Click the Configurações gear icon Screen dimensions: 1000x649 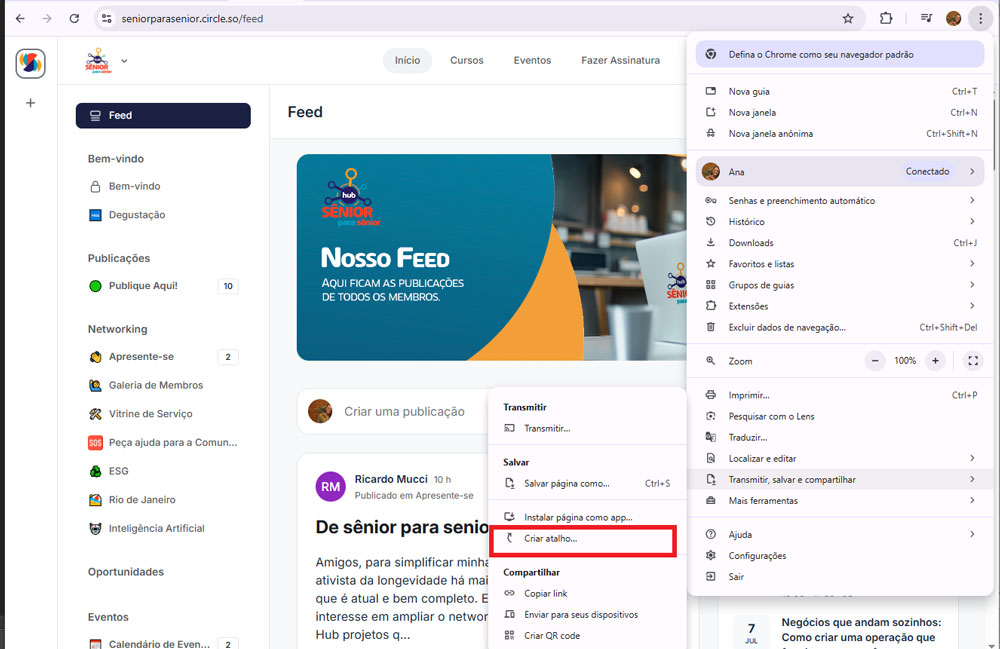pos(710,555)
